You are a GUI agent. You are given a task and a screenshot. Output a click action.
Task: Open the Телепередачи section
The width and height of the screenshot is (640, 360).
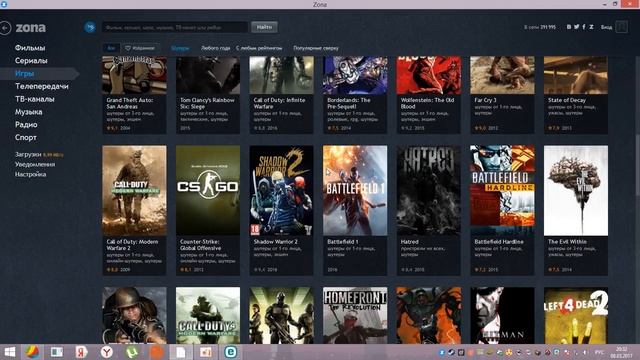point(42,86)
